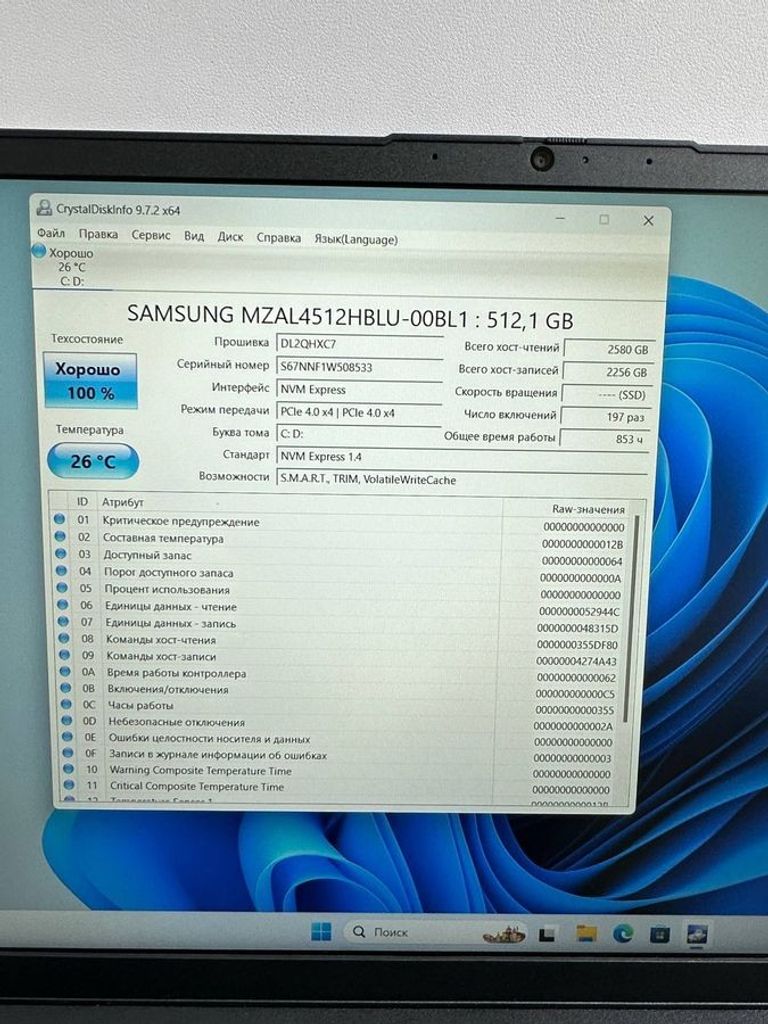Click the CrystalDiskInfo icon in the title bar

[x=44, y=208]
